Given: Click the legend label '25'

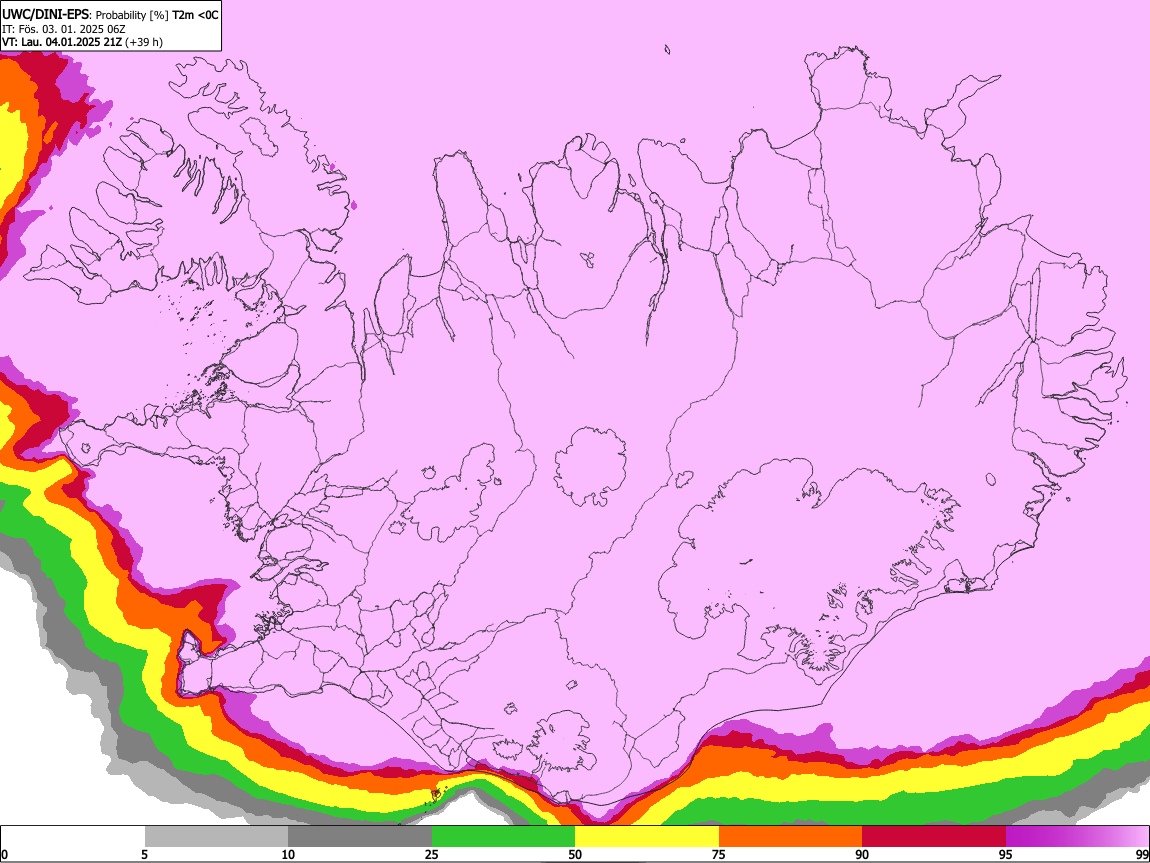Looking at the screenshot, I should point(432,854).
